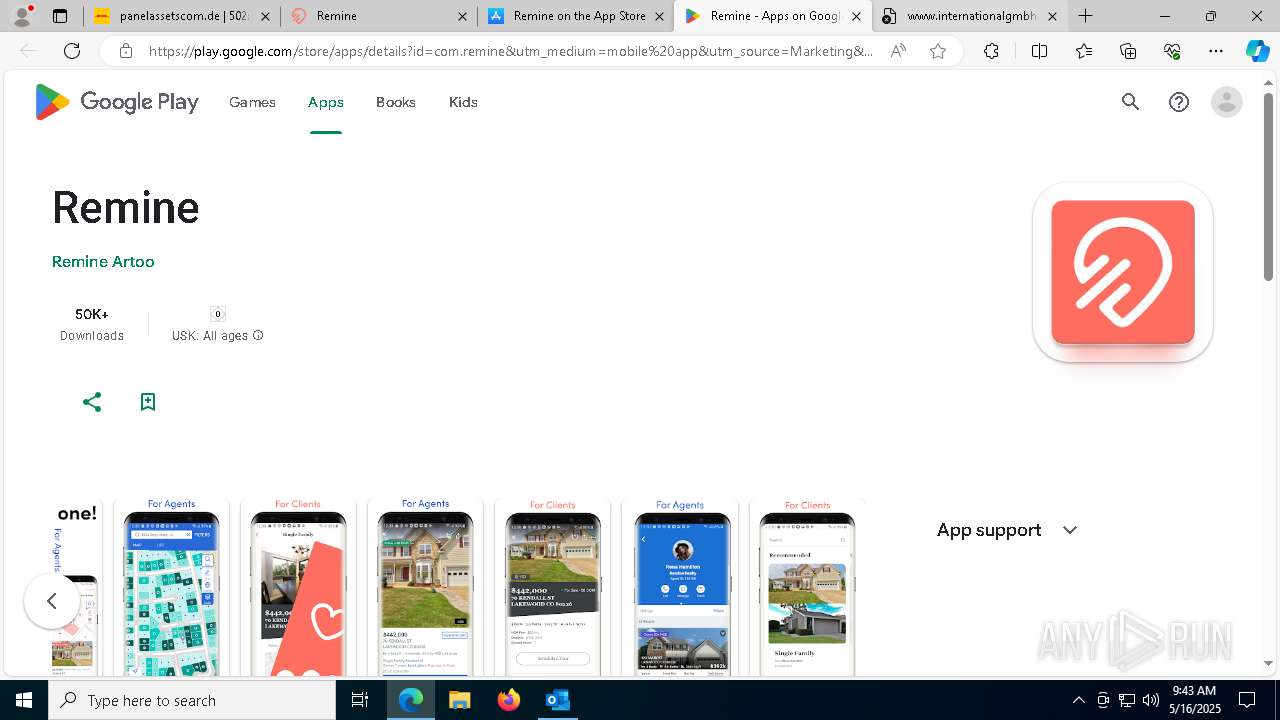The width and height of the screenshot is (1280, 720).
Task: Switch to Games section
Action: click(x=252, y=102)
